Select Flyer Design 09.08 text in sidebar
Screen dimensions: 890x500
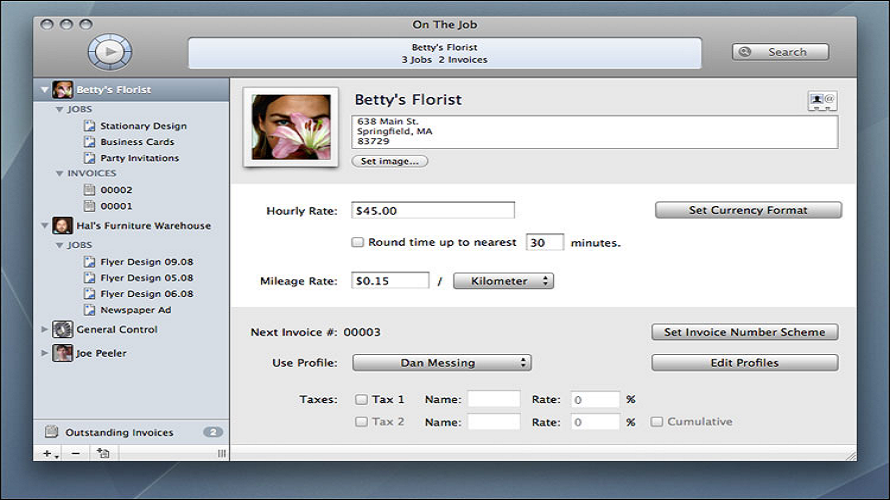147,262
